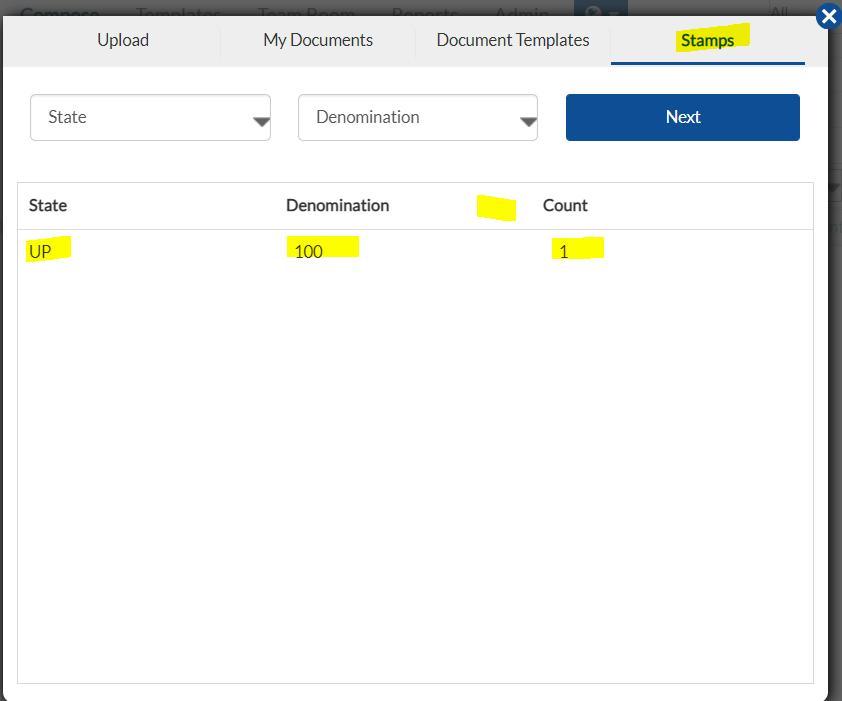Select the Stamps tab

(707, 40)
